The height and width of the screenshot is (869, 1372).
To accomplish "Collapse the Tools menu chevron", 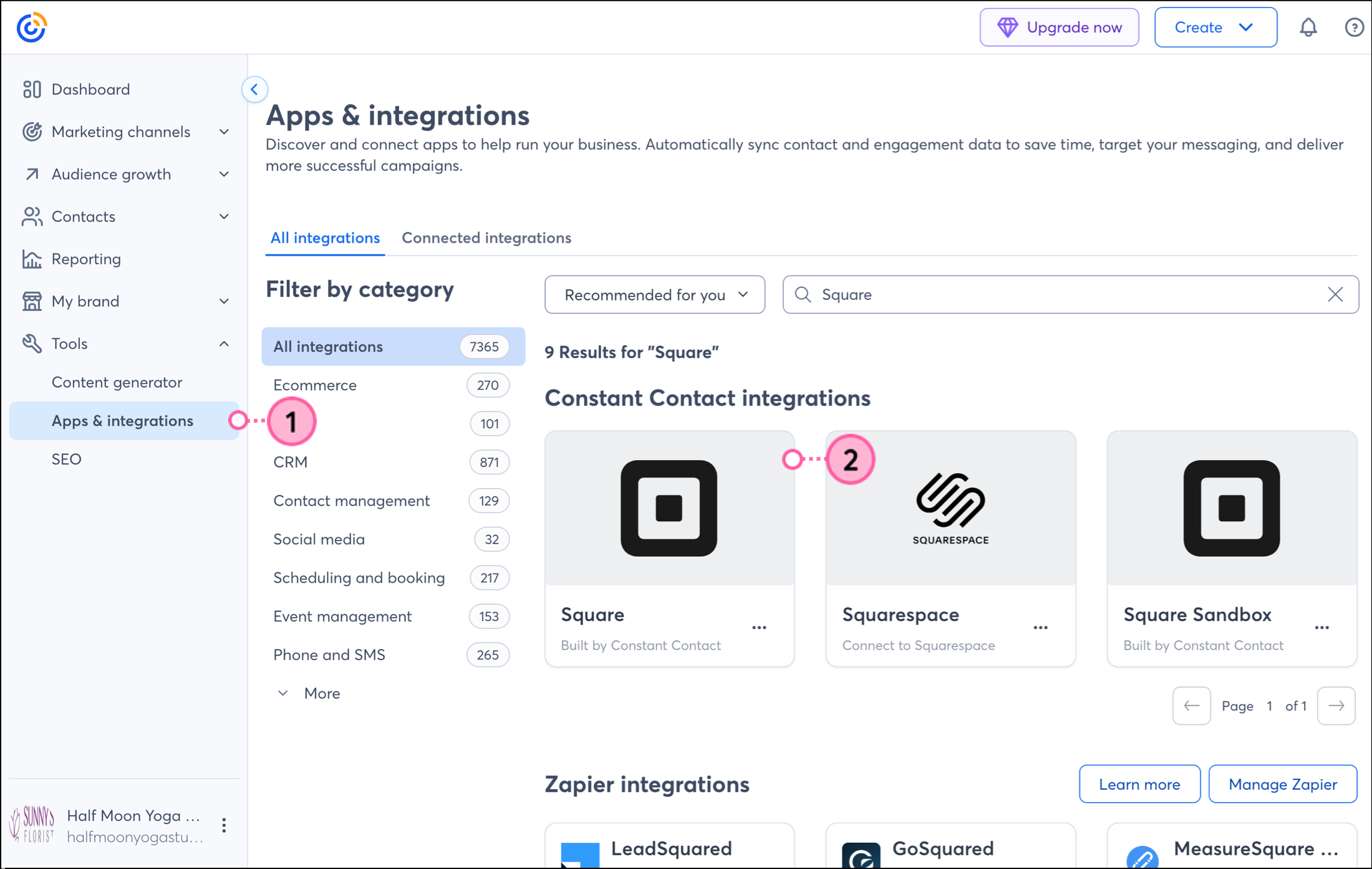I will [x=224, y=343].
